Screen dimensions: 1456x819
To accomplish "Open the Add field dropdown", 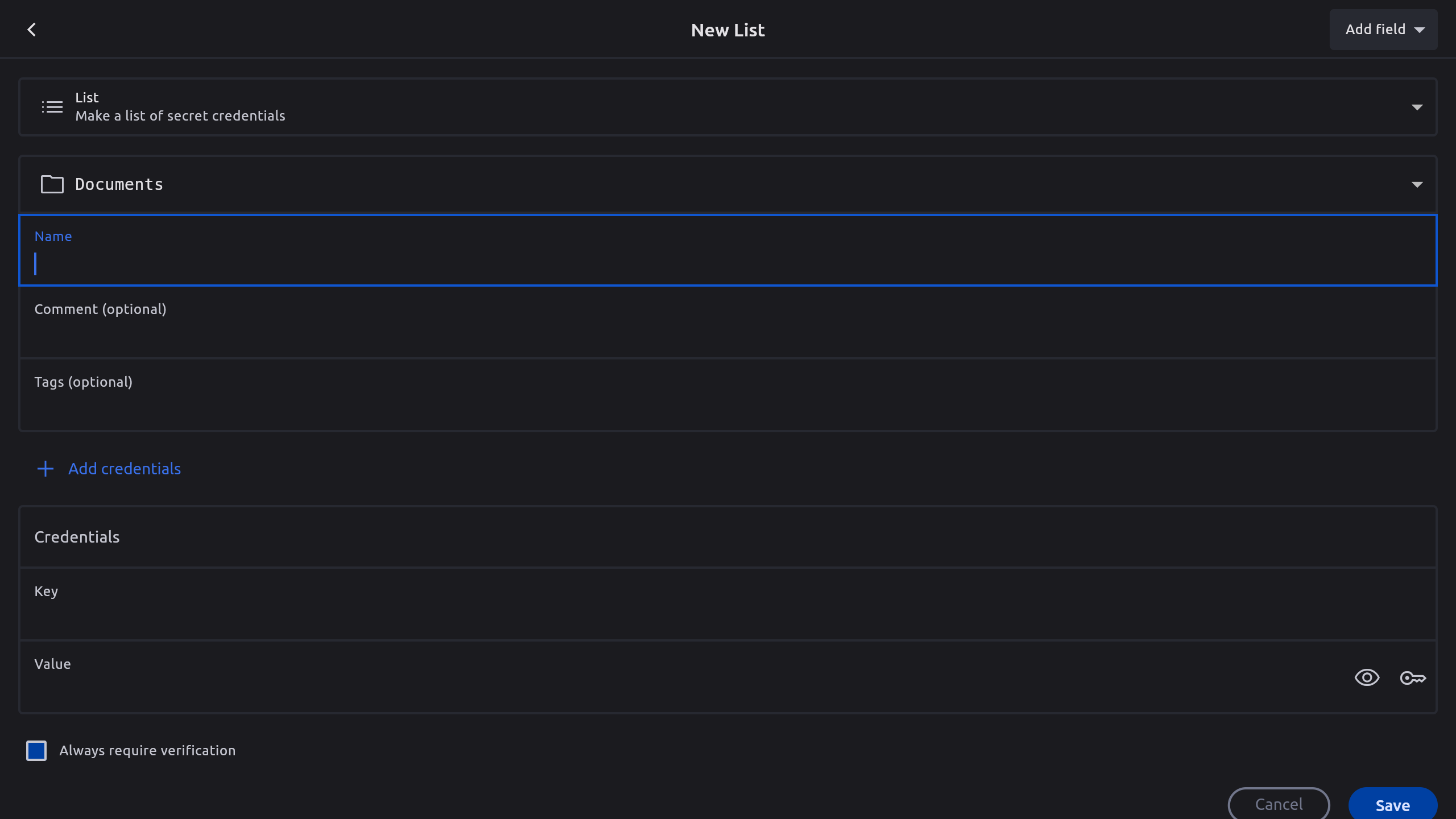I will coord(1383,30).
